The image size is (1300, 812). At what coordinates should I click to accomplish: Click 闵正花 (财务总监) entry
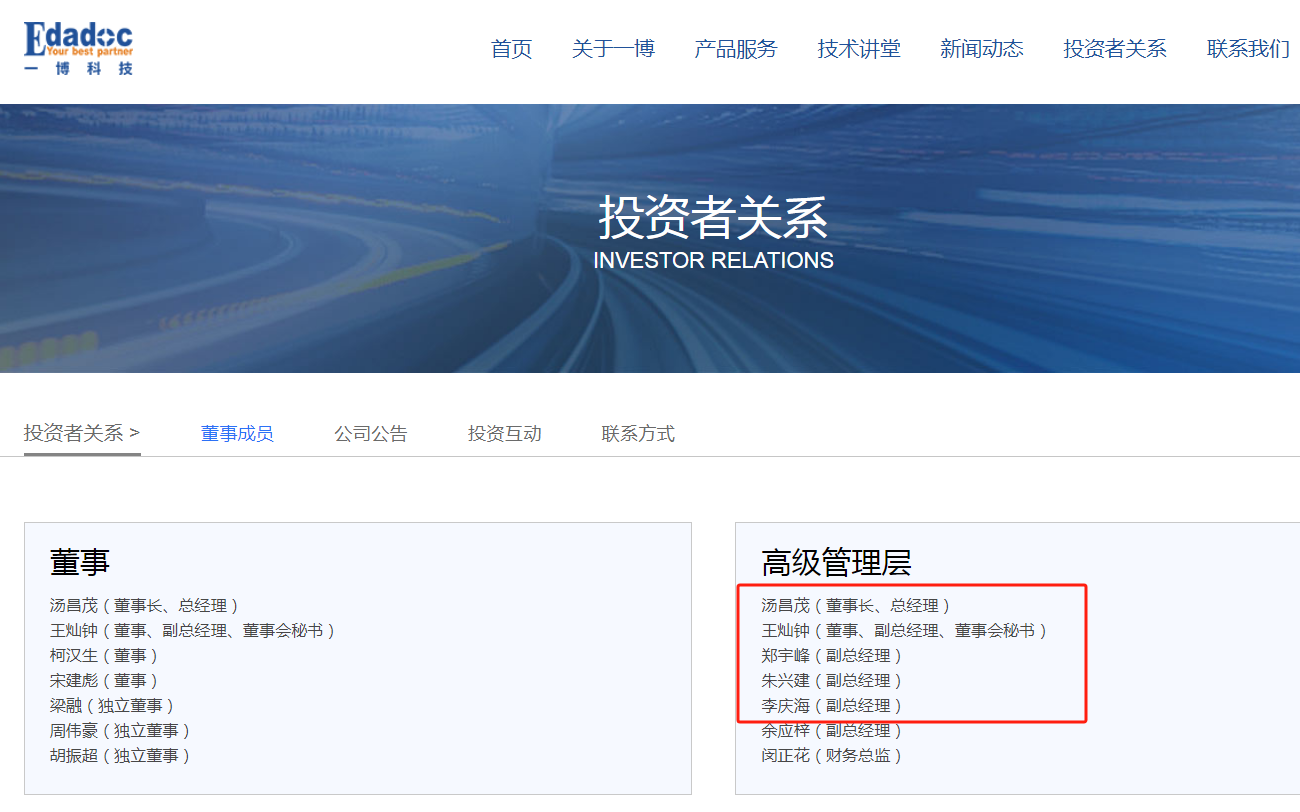coord(831,756)
